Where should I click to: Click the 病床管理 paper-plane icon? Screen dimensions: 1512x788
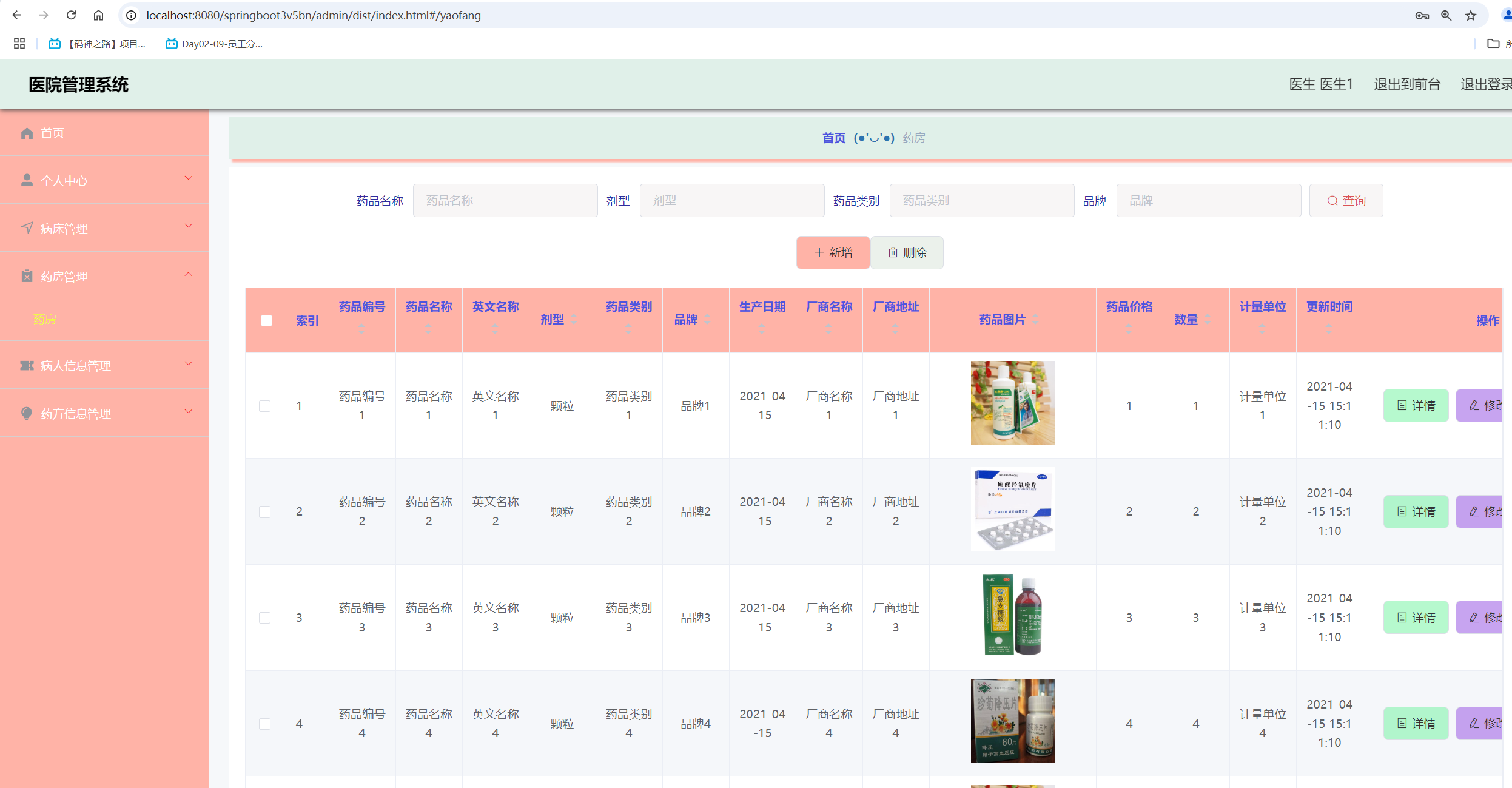(27, 228)
